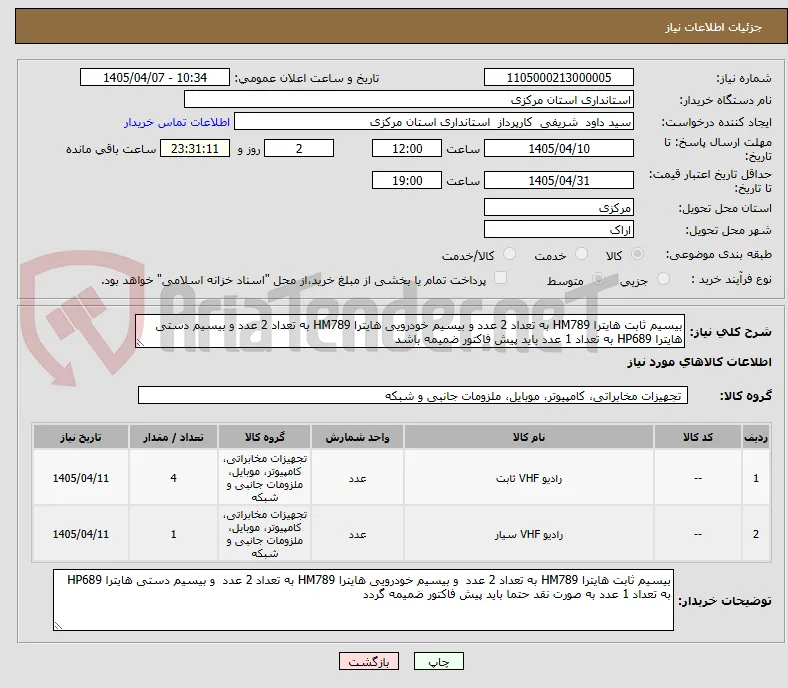This screenshot has height=688, width=788.
Task: Click the تعداد / مقدار column header
Action: 173,437
